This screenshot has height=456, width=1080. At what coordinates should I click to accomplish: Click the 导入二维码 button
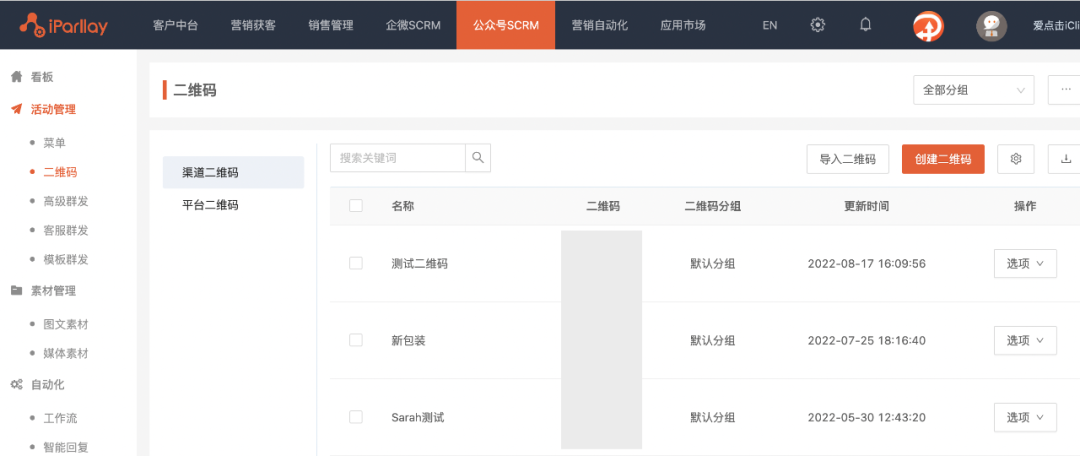(x=847, y=159)
